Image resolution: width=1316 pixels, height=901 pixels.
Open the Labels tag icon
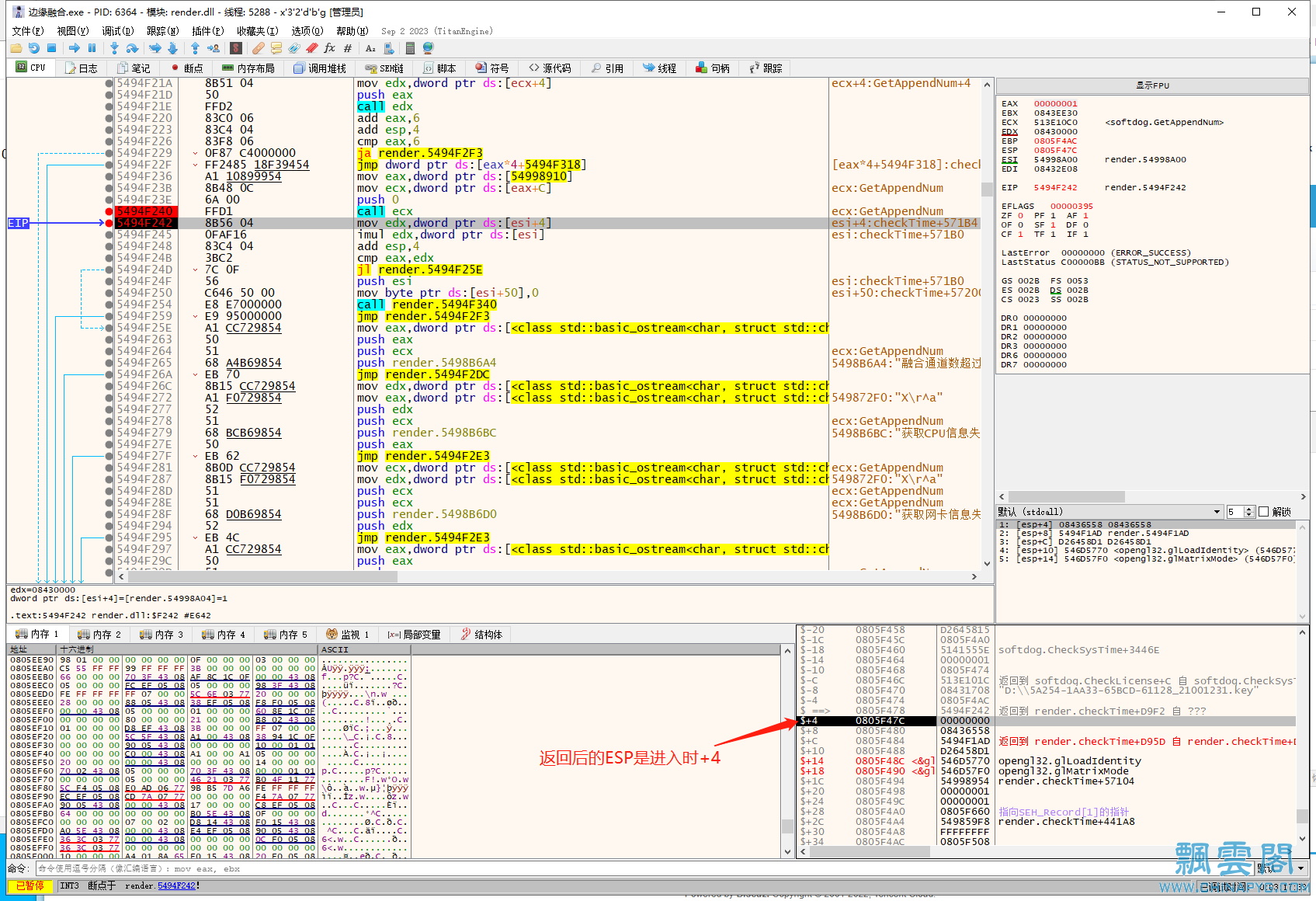(x=294, y=48)
